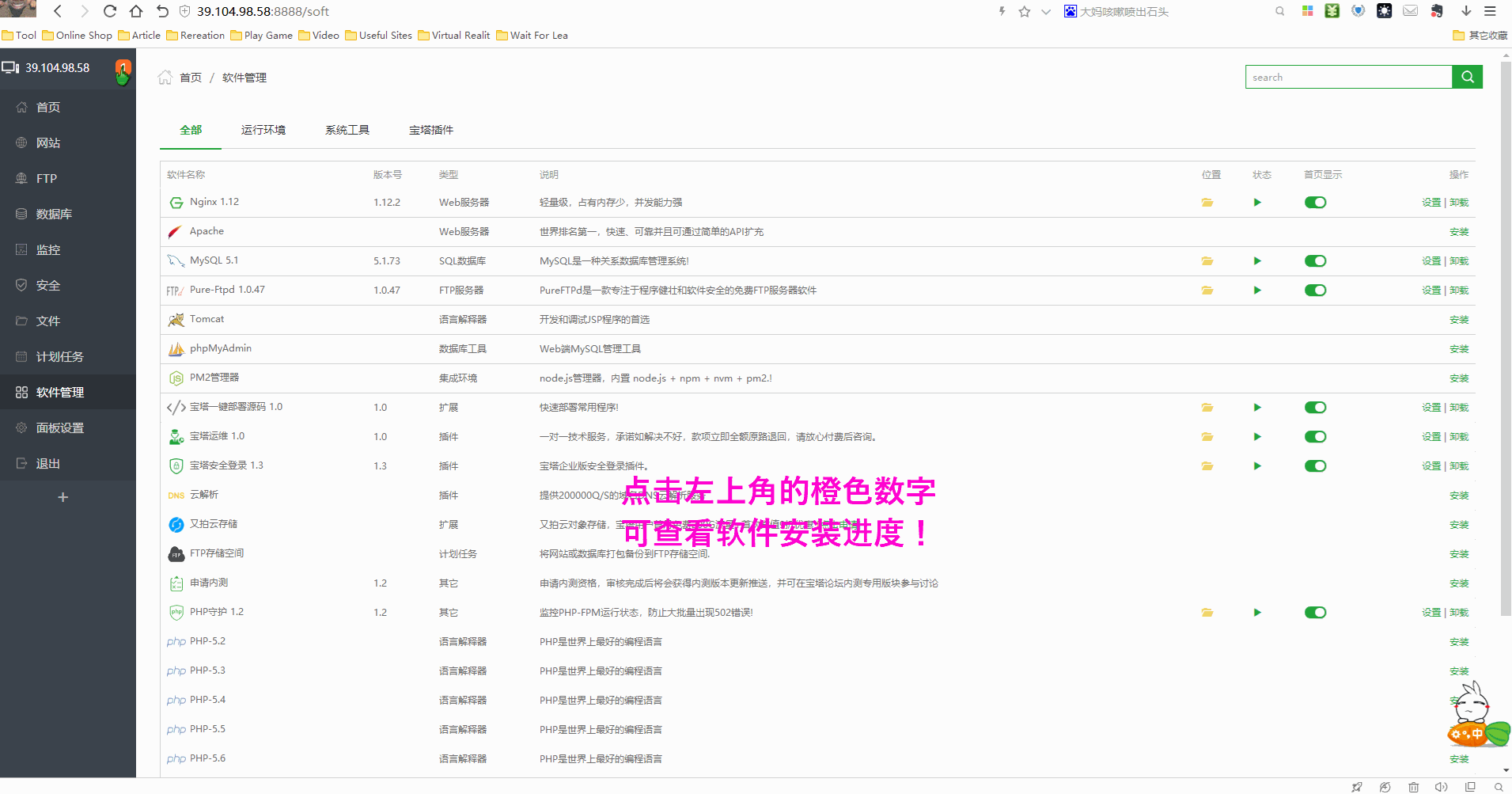Screen dimensions: 1512x794
Task: Toggle Pure-Ftpd homepage display switch
Action: click(1316, 291)
